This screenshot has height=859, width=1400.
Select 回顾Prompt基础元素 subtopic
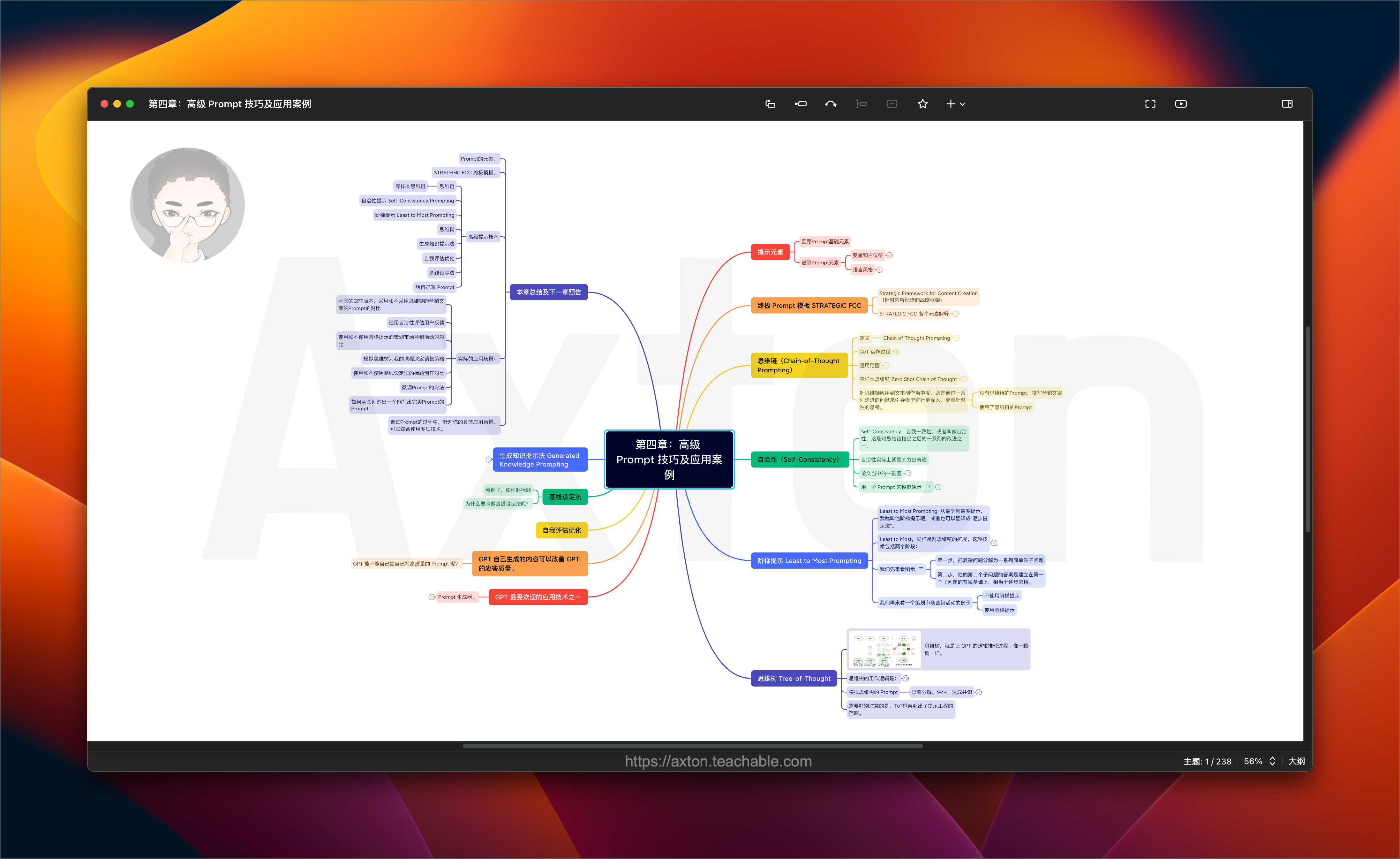[x=825, y=242]
